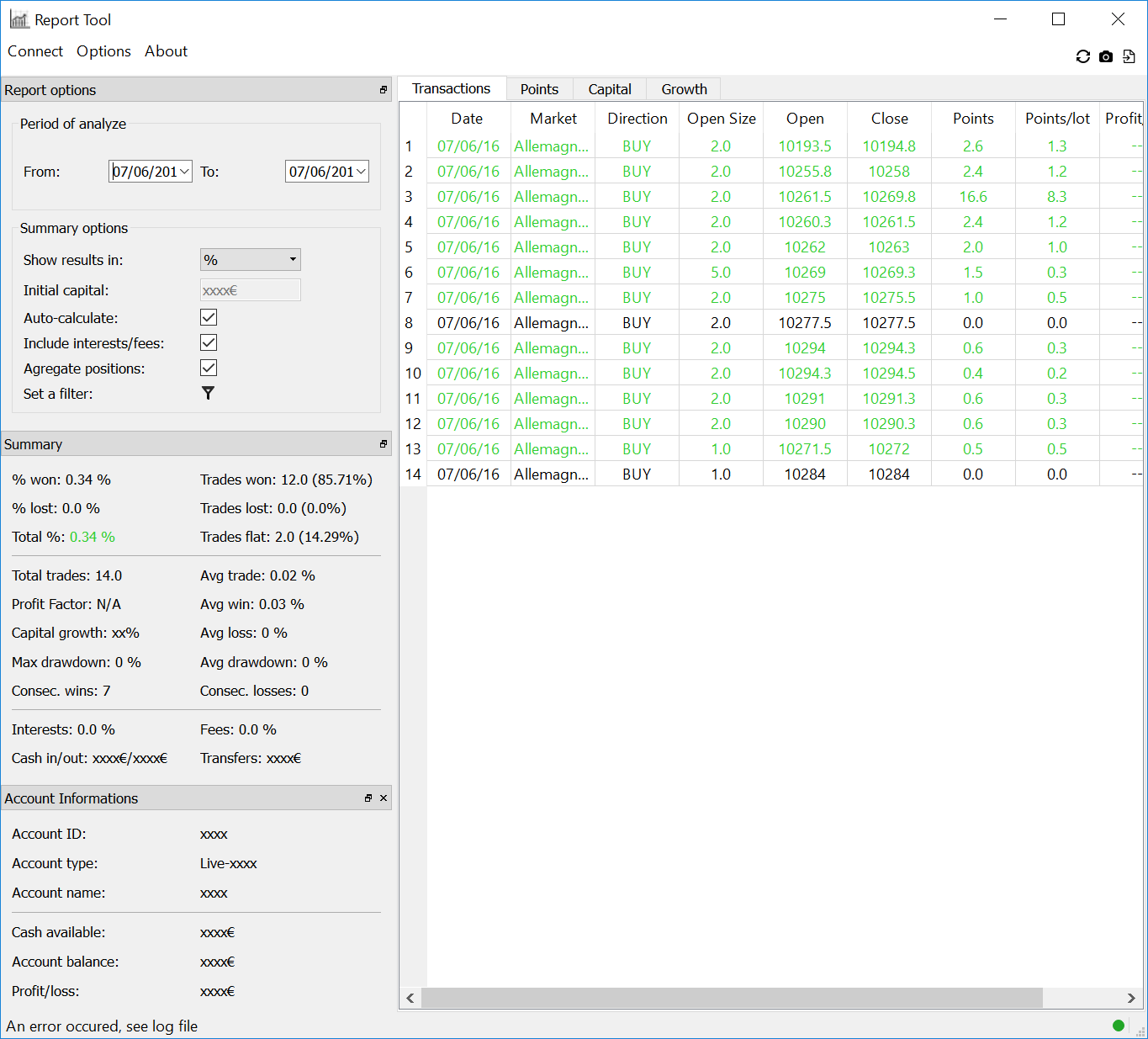Take a screenshot with the camera icon
This screenshot has height=1039, width=1148.
pos(1106,56)
